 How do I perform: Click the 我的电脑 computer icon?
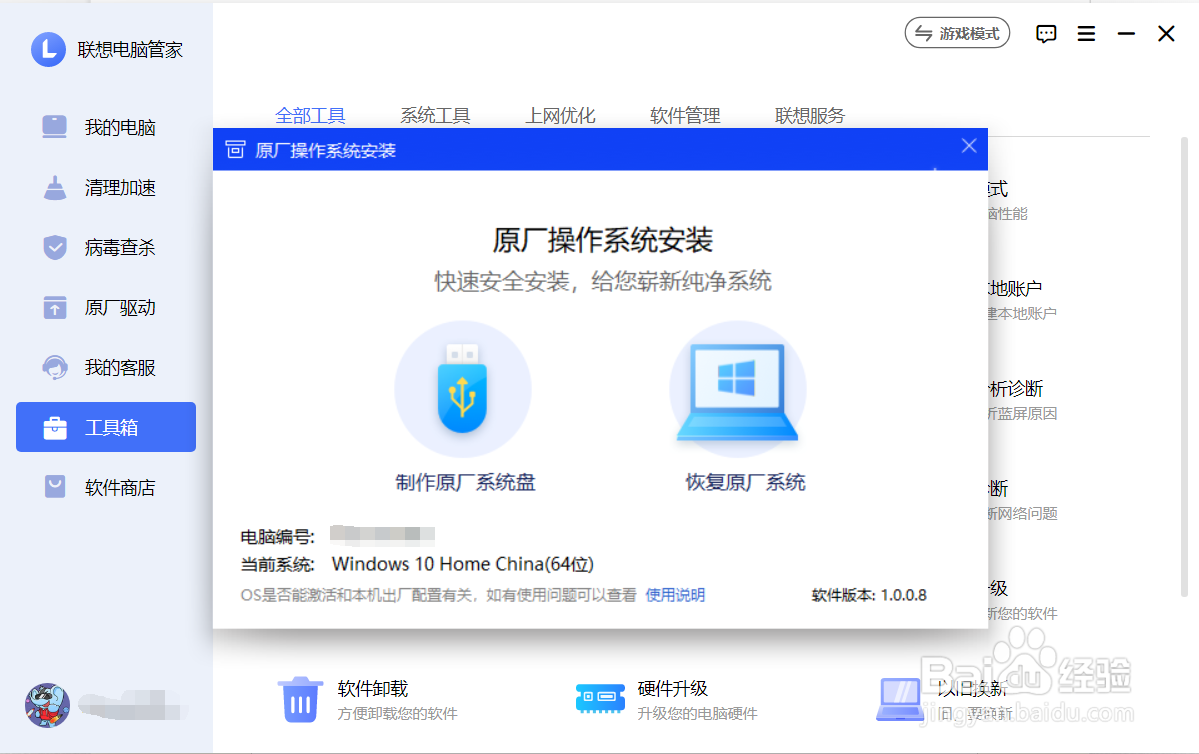(x=55, y=127)
